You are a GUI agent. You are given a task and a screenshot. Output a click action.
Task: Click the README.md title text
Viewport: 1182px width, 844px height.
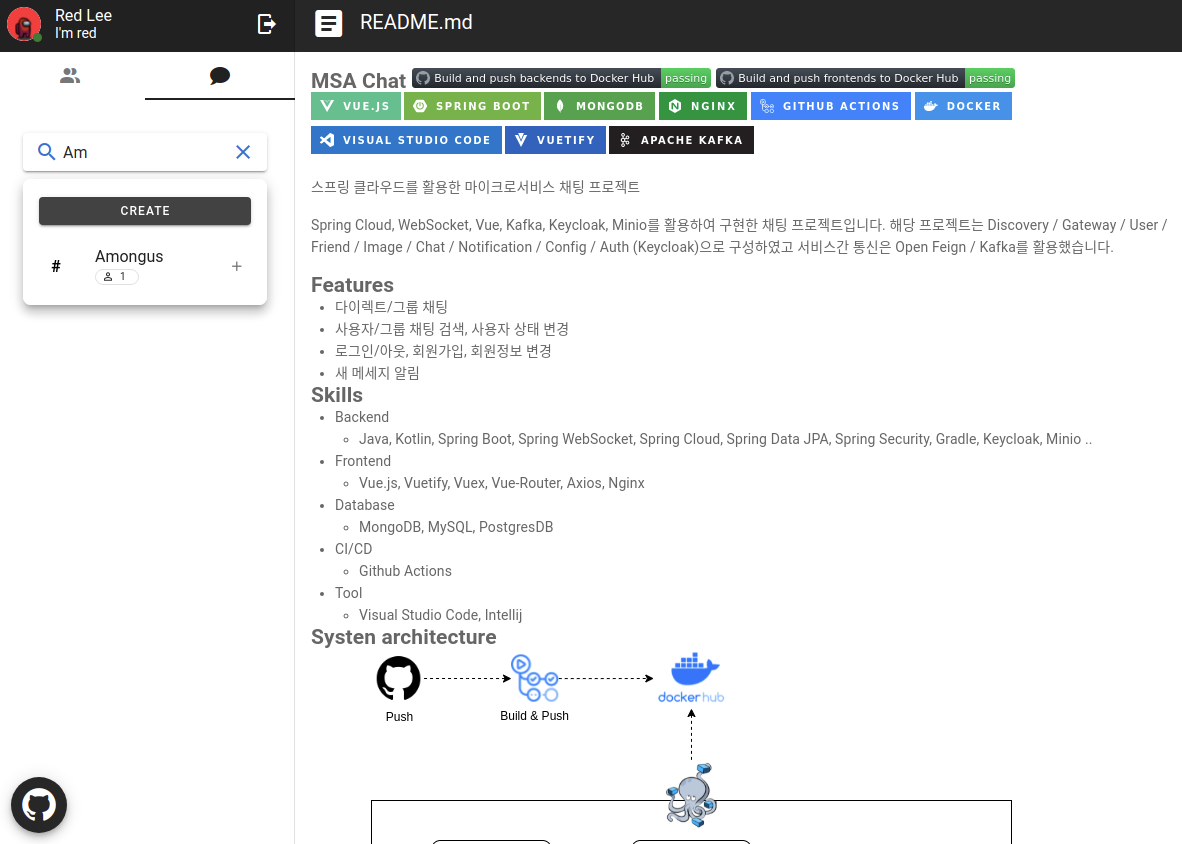click(416, 23)
